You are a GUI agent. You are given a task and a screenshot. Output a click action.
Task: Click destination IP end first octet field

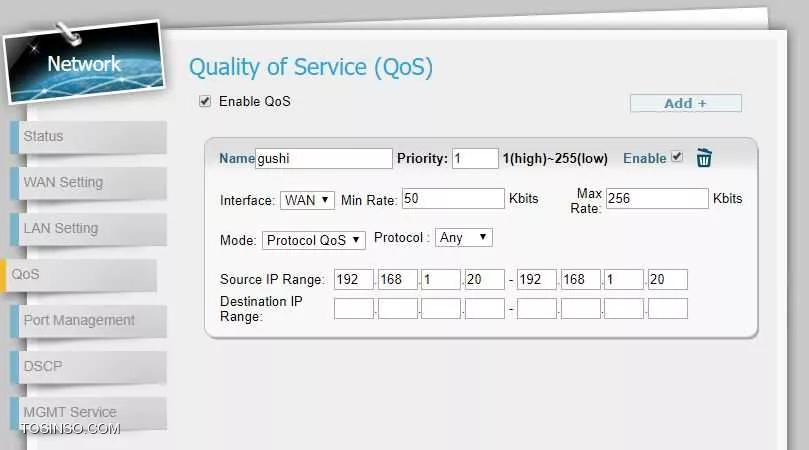[537, 309]
